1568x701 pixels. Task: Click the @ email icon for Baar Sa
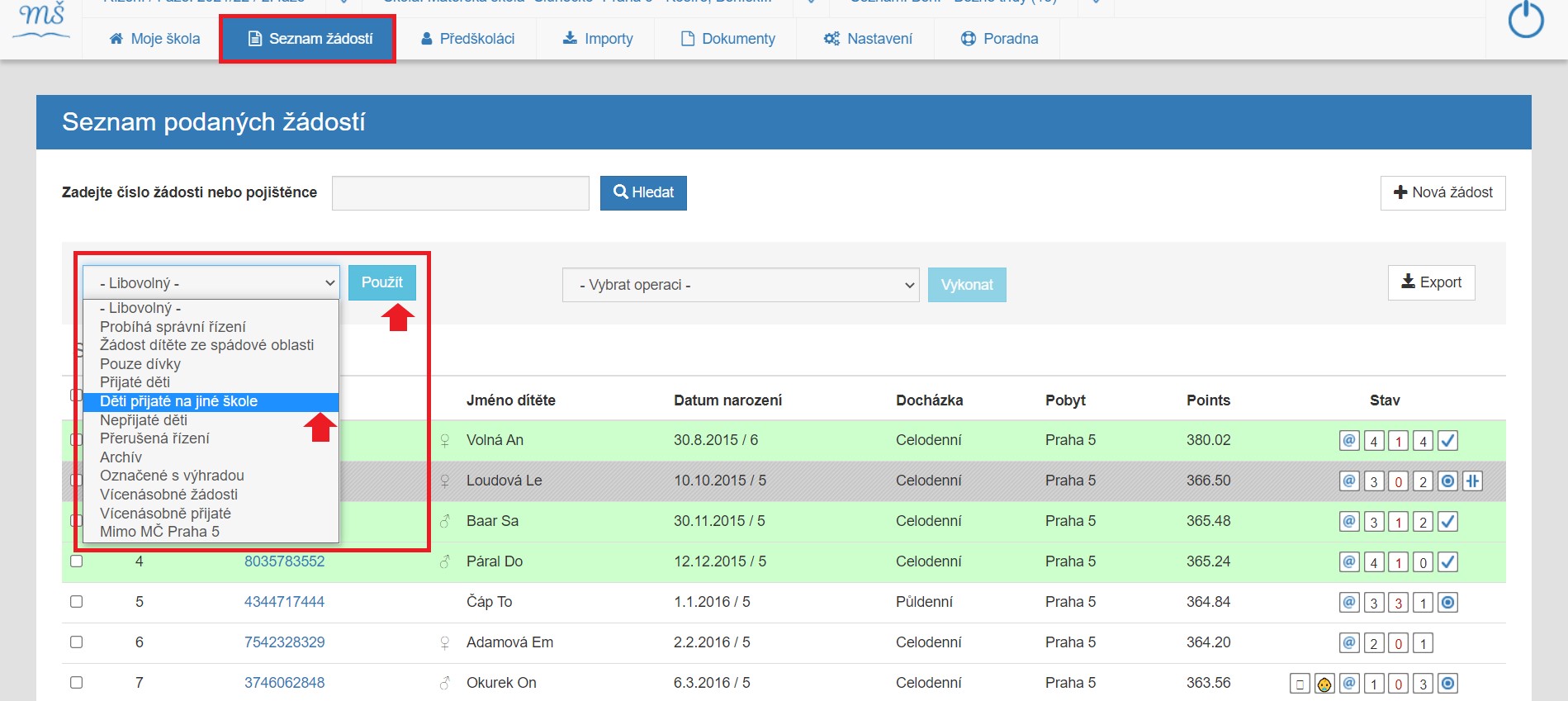click(1349, 521)
